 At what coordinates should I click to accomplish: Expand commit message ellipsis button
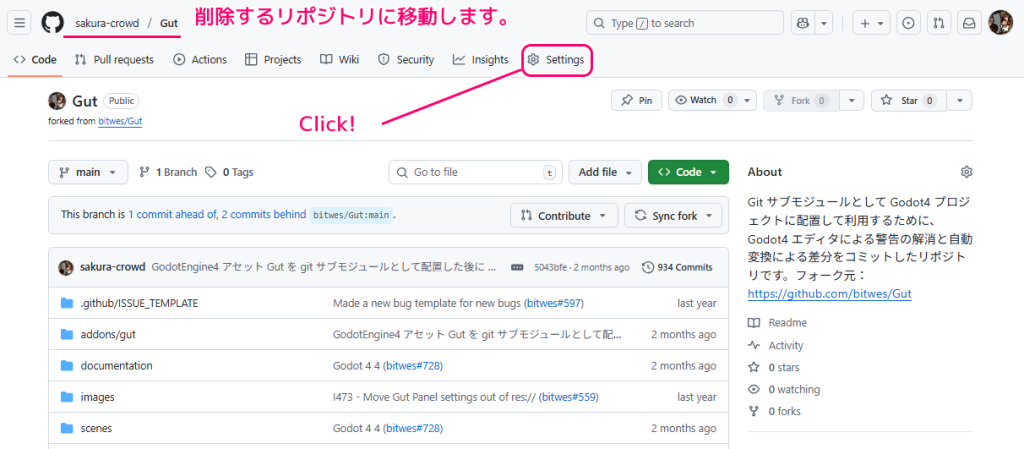[517, 267]
